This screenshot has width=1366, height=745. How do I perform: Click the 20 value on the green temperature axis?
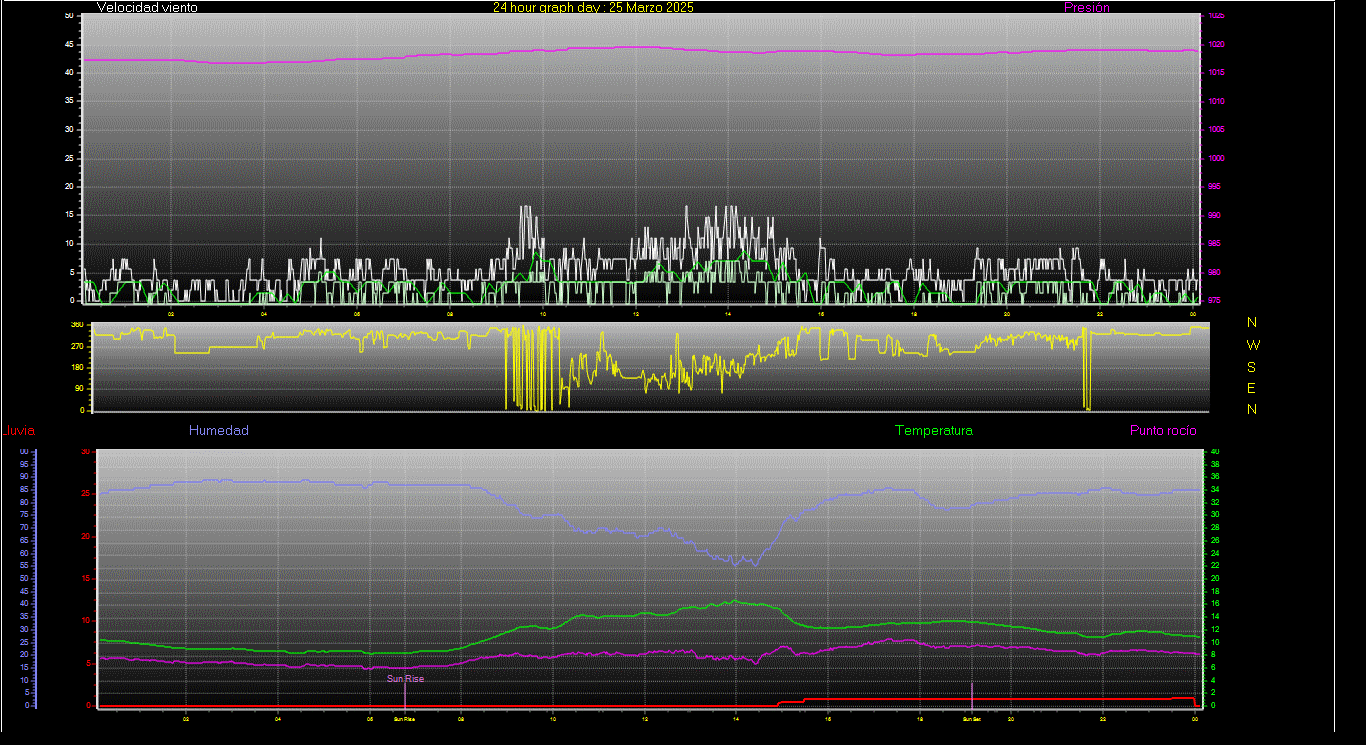click(1215, 578)
